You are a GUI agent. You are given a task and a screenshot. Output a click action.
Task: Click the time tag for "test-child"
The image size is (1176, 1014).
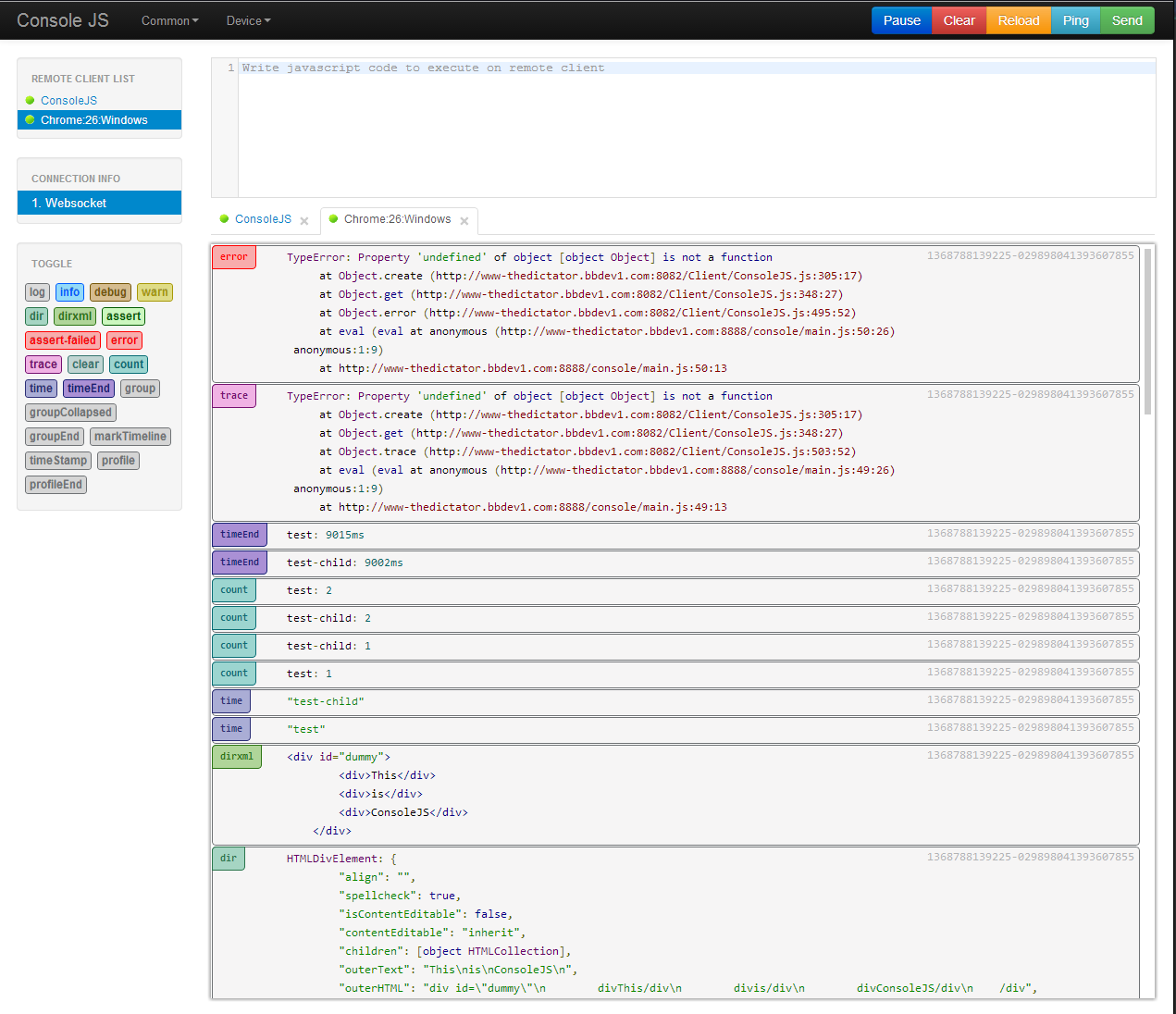(231, 701)
